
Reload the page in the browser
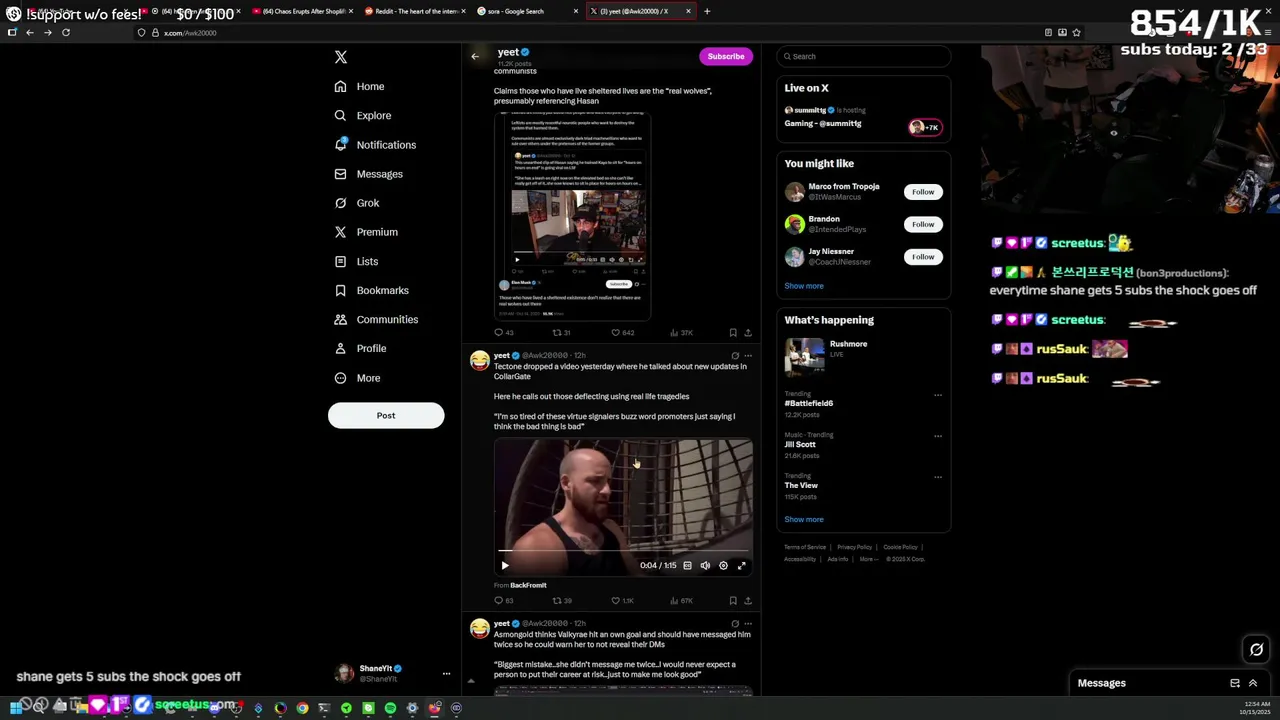(x=66, y=33)
